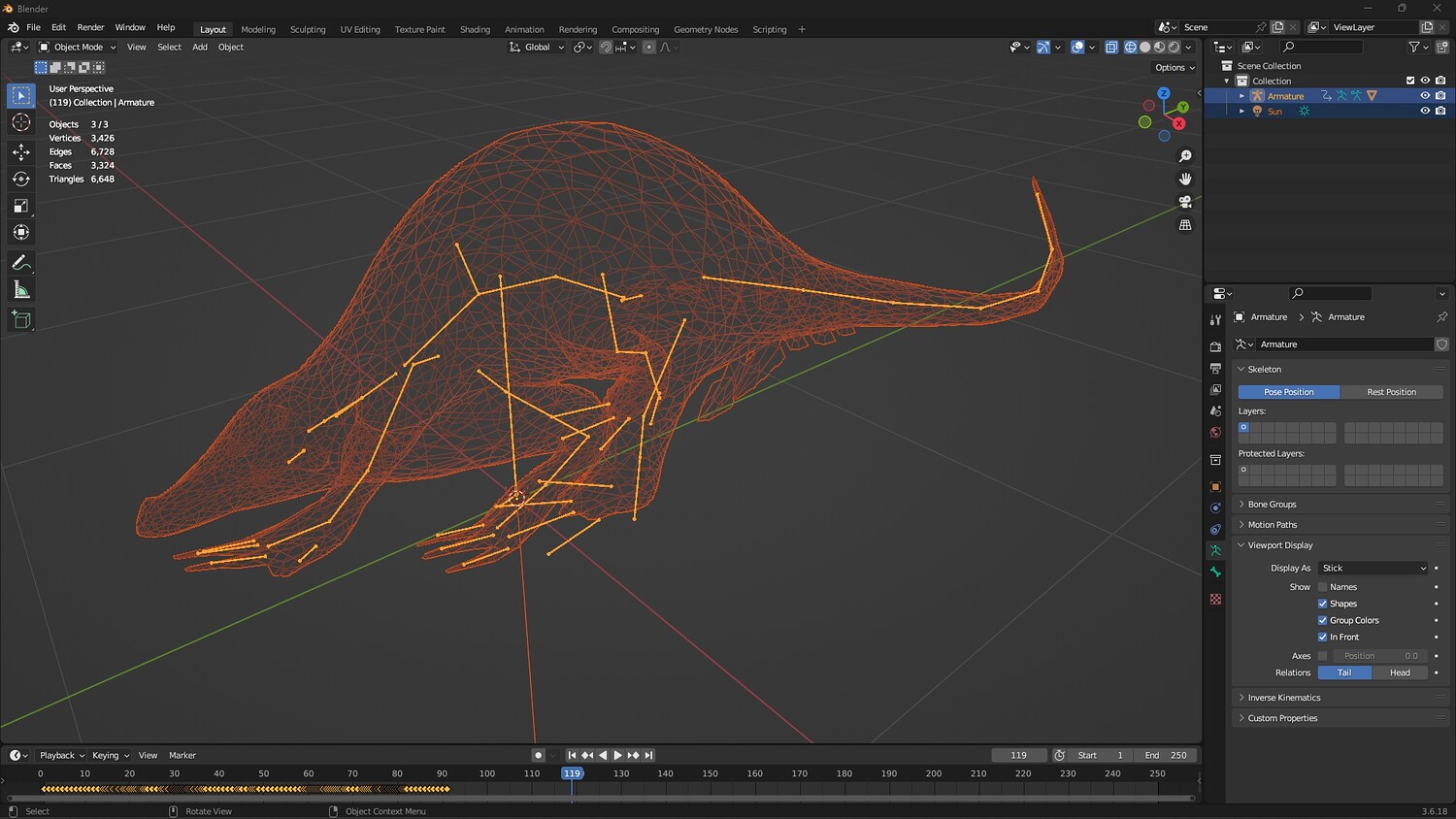Open the Display As dropdown
Screen dimensions: 1456x819
[x=1373, y=569]
